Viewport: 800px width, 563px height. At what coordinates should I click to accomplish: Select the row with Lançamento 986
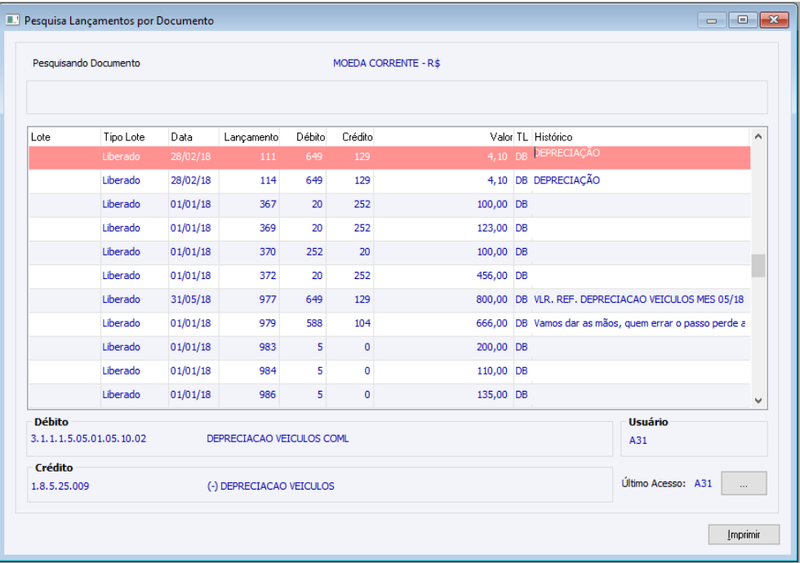pos(389,395)
